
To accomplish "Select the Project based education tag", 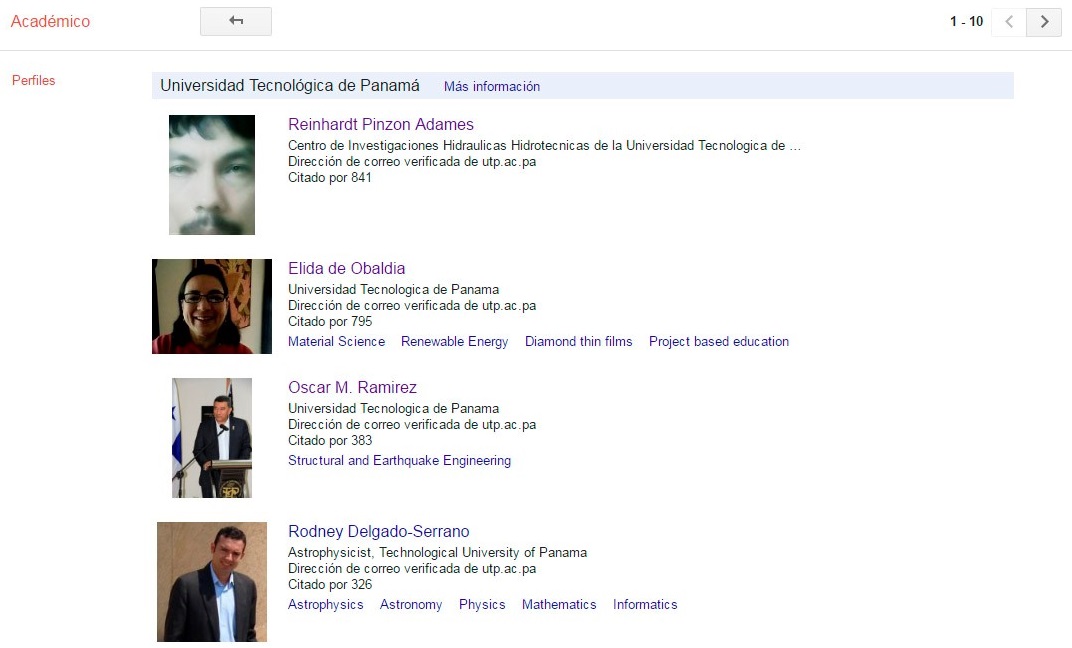I will click(x=719, y=342).
